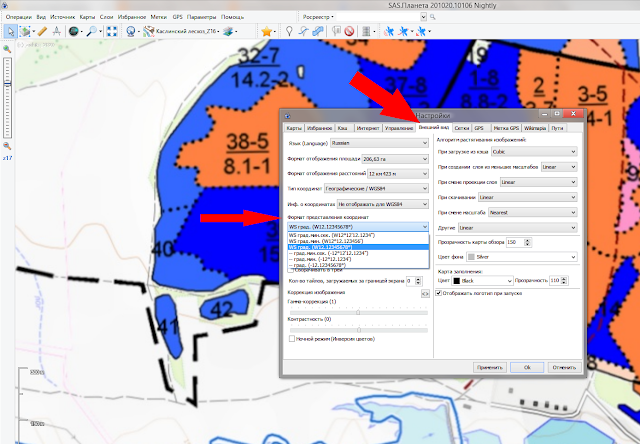Select the arrow pointer tool in toolbar
Viewport: 640px width, 444px height.
pos(11,31)
